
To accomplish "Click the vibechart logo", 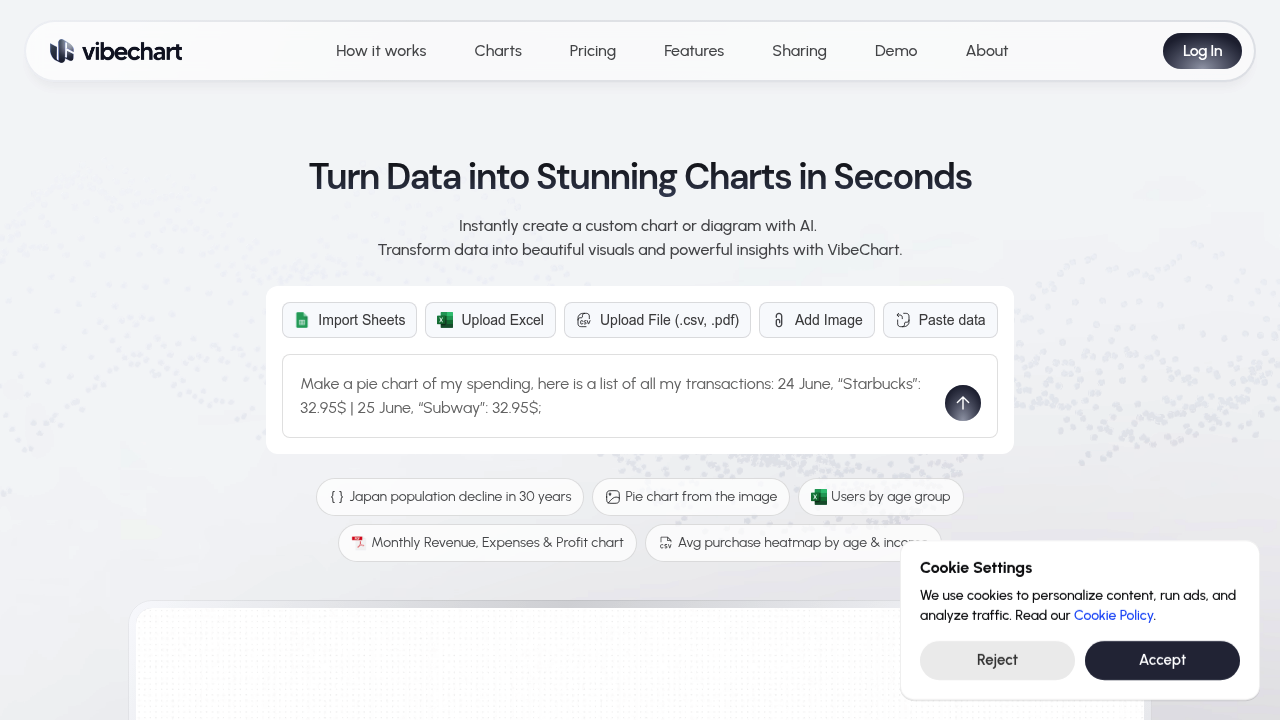I will tap(115, 51).
